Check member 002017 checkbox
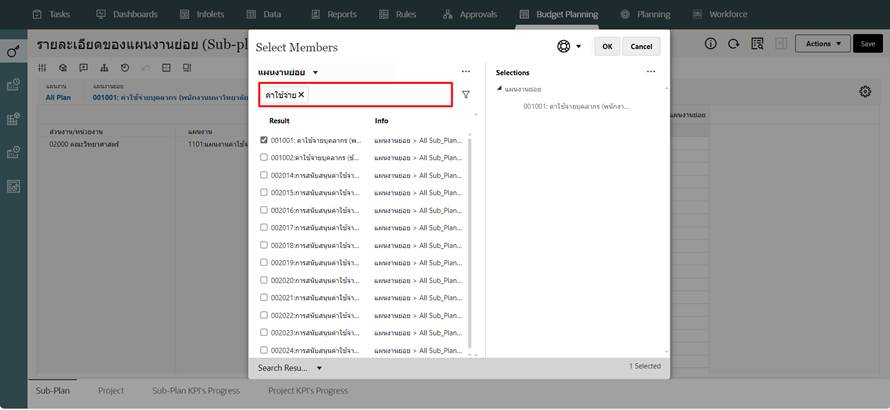 click(x=264, y=227)
